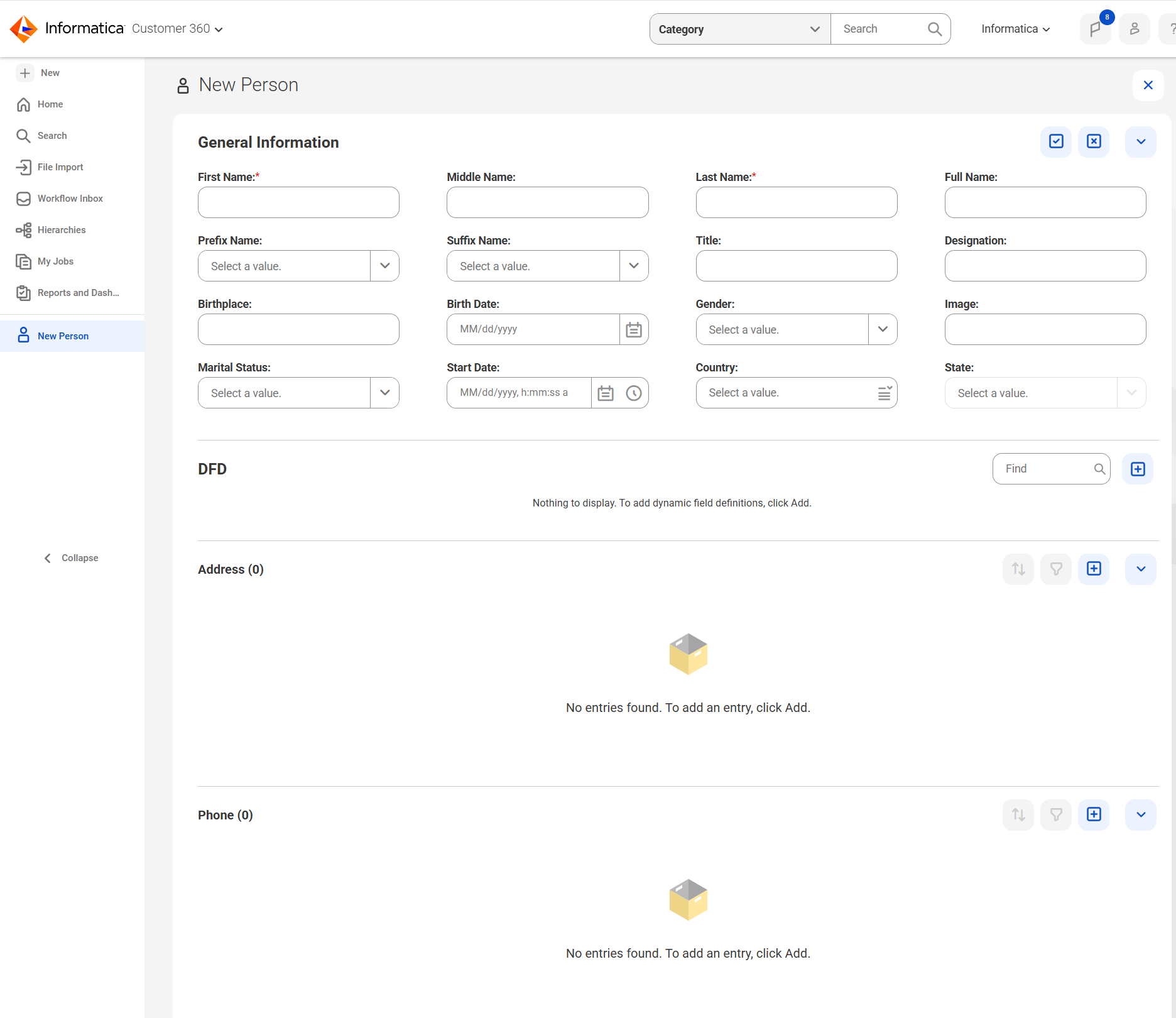Click the Last Name field
Image resolution: width=1176 pixels, height=1018 pixels.
[x=797, y=202]
